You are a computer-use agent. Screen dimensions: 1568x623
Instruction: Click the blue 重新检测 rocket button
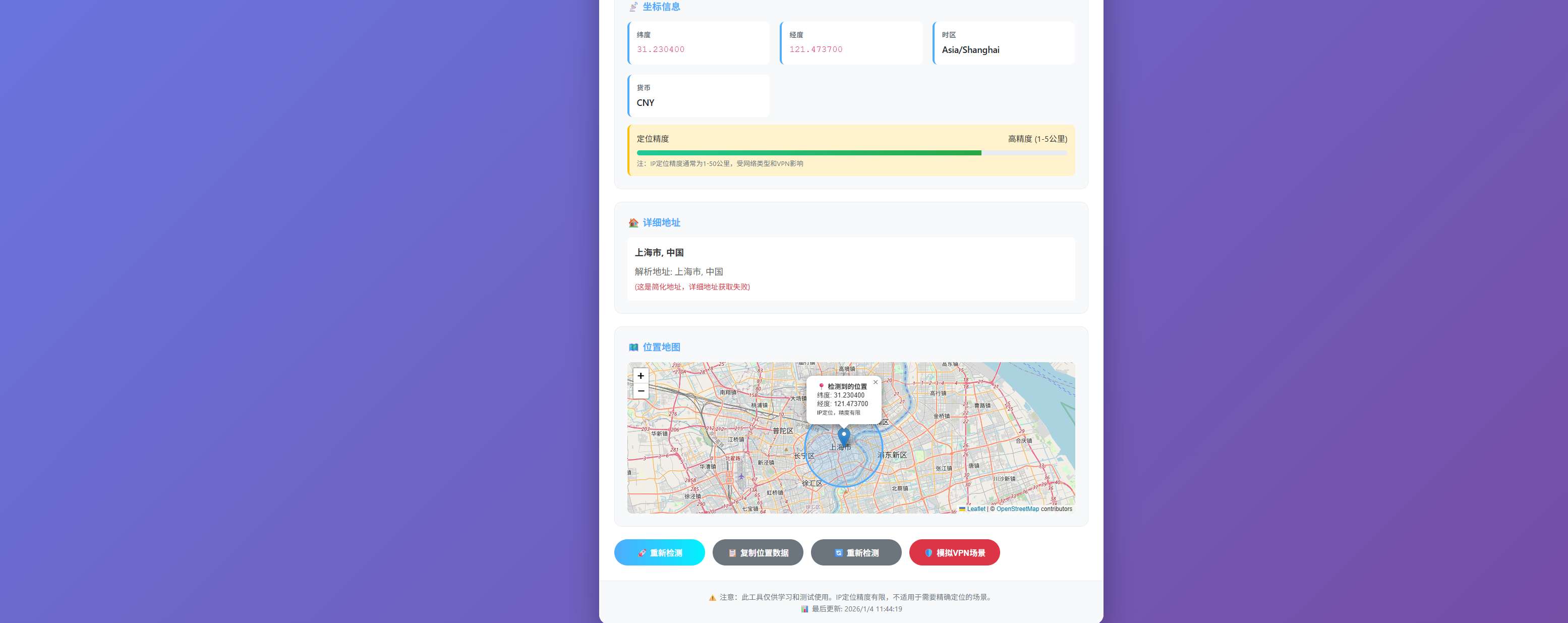[659, 552]
